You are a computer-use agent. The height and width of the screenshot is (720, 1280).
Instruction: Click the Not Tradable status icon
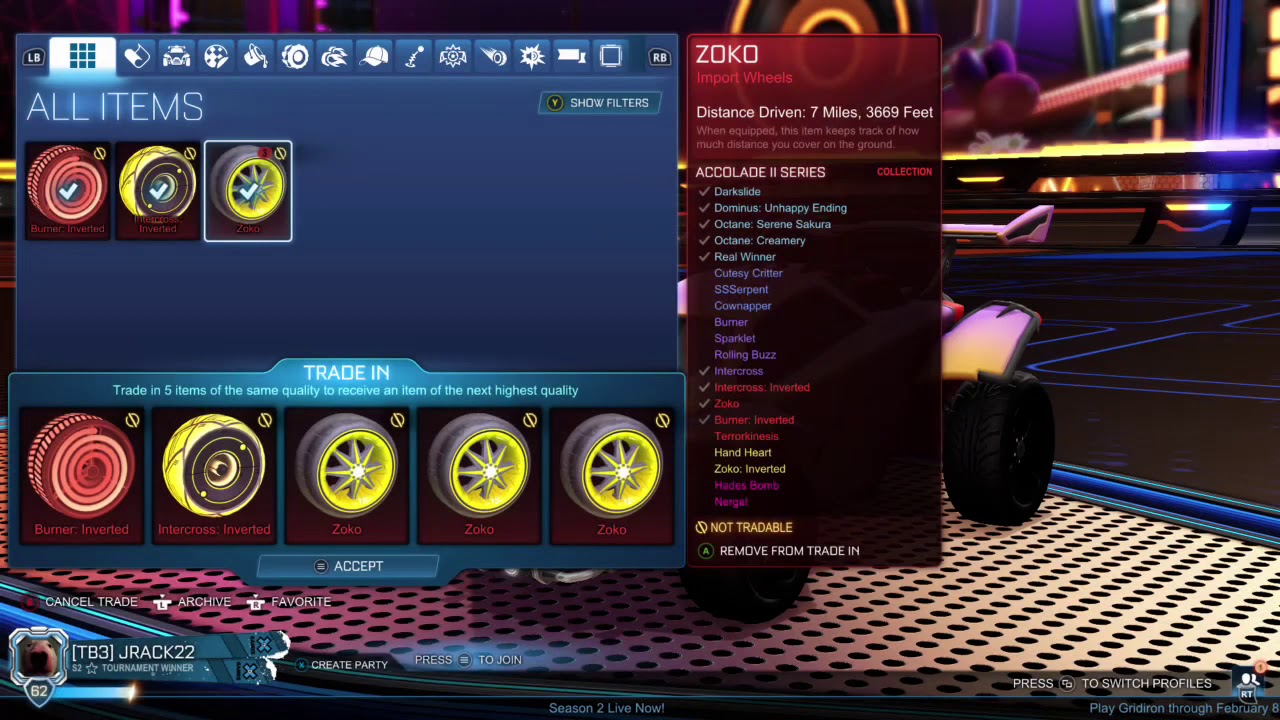pos(701,528)
